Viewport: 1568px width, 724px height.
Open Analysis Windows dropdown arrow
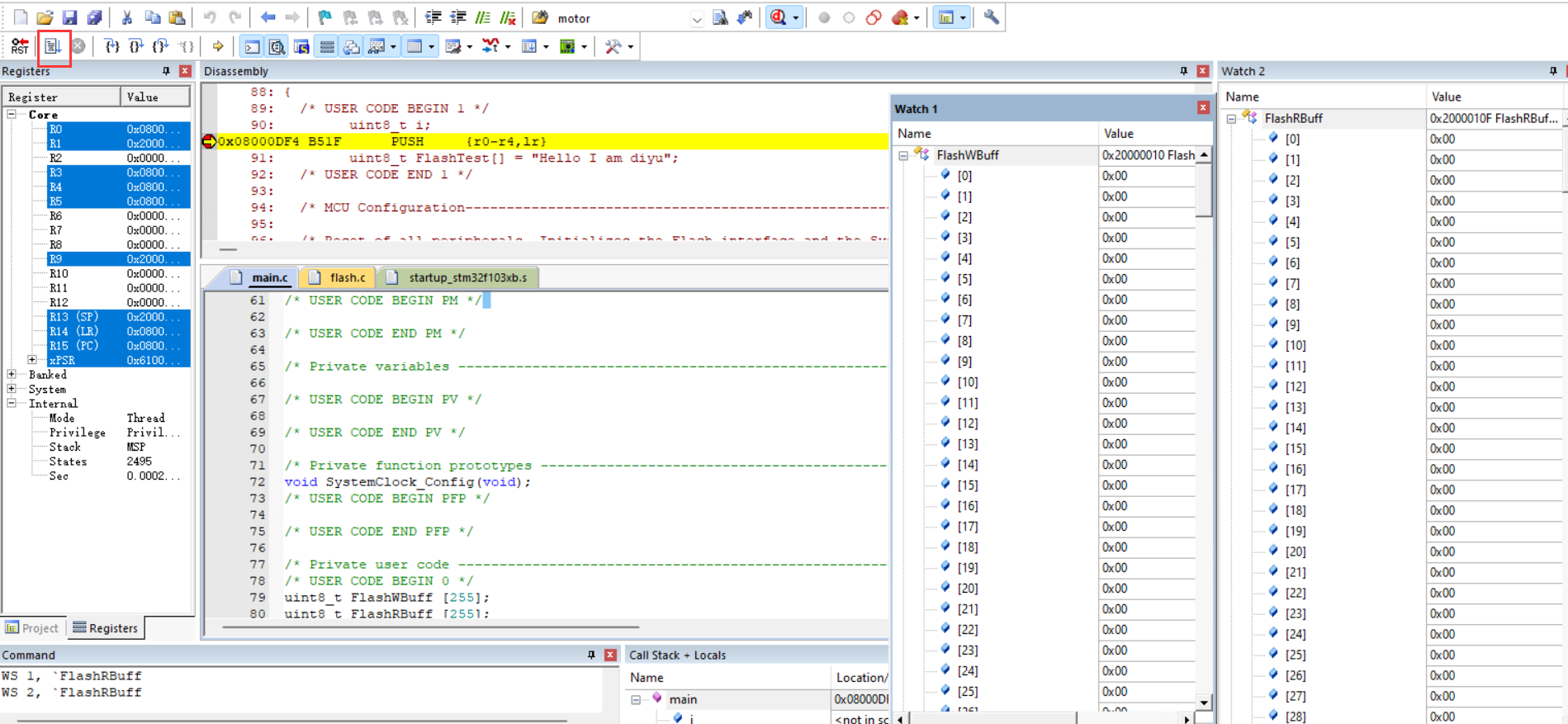508,46
